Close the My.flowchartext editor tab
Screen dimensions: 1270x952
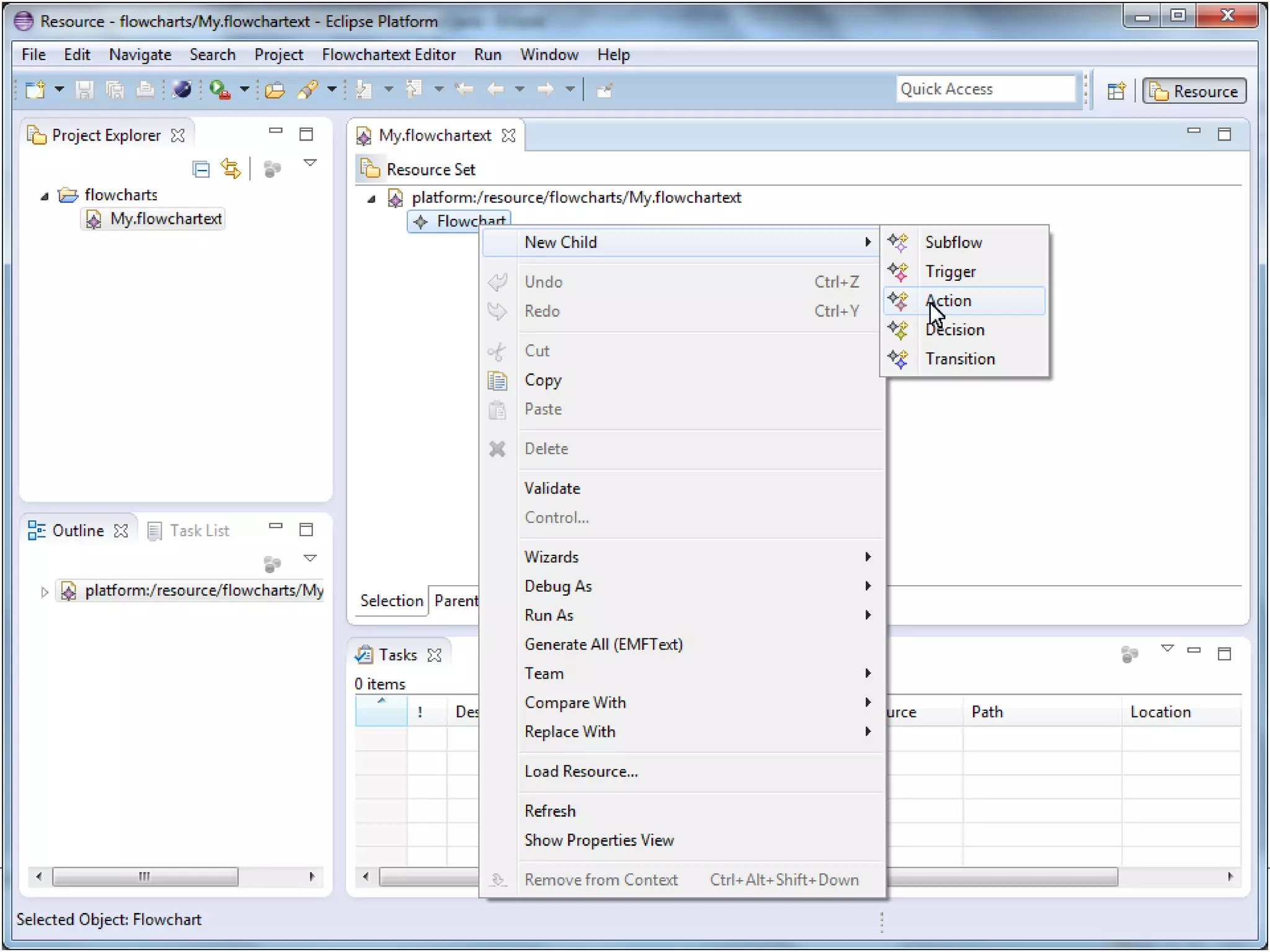pos(508,135)
